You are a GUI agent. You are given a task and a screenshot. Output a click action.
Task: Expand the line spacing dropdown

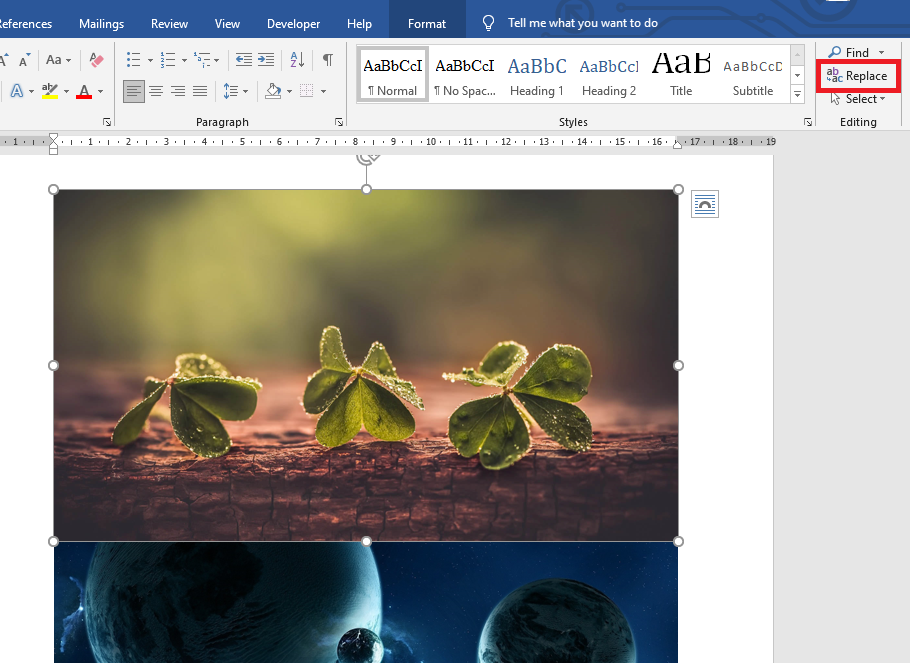coord(246,91)
